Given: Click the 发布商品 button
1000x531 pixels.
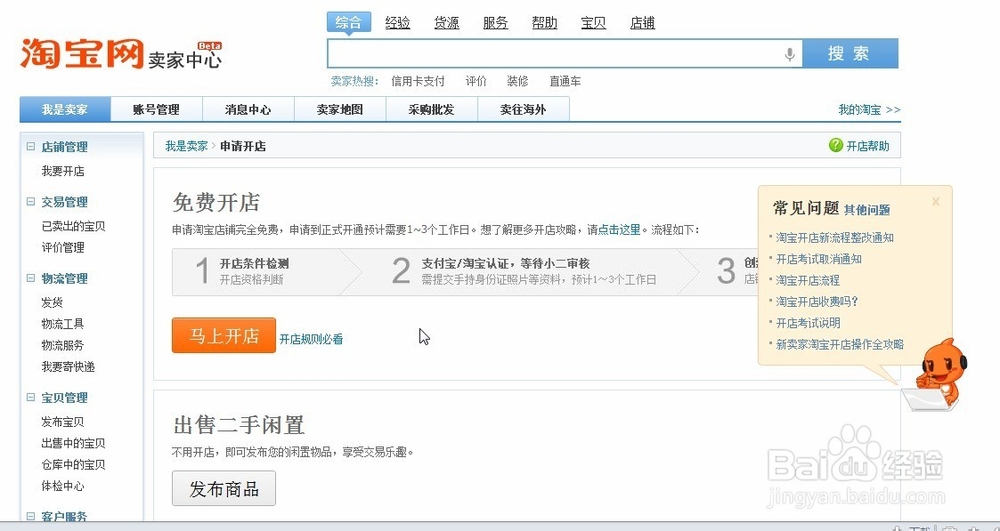Looking at the screenshot, I should pos(224,488).
